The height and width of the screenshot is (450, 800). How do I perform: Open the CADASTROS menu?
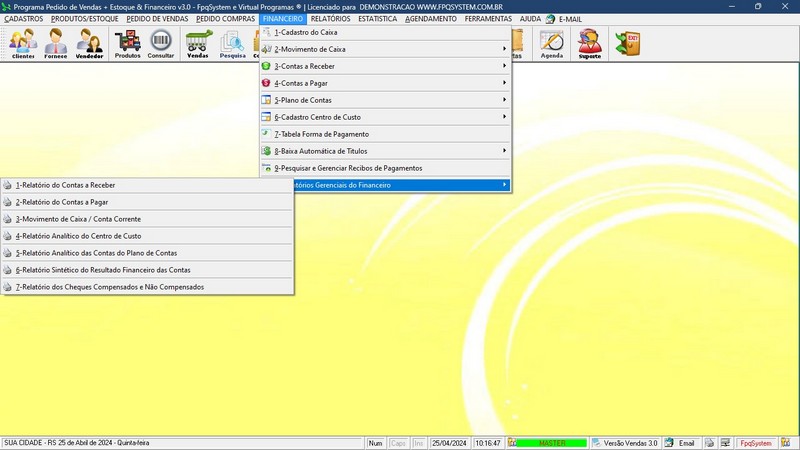tap(23, 19)
